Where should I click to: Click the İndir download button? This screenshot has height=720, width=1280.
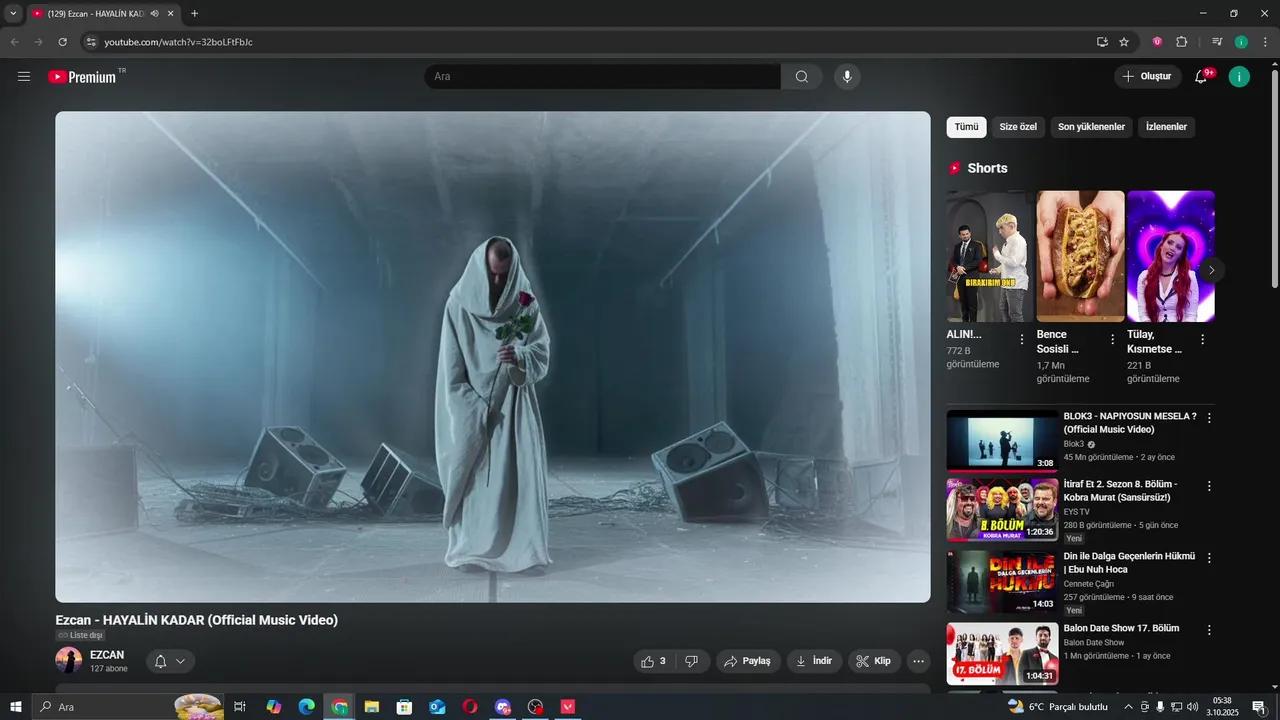814,661
